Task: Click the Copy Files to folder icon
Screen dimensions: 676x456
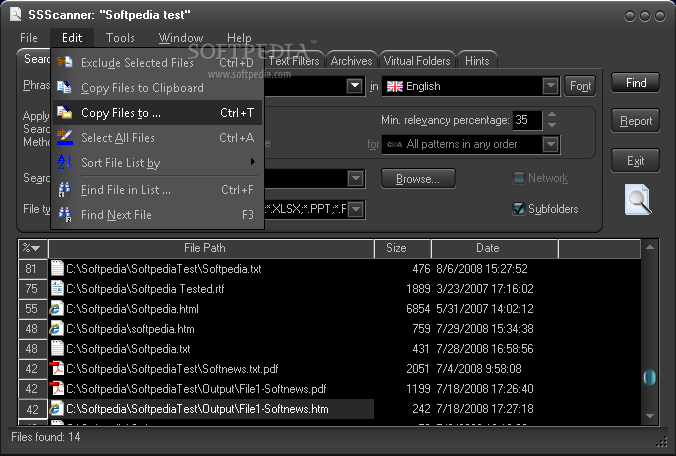Action: (x=65, y=112)
